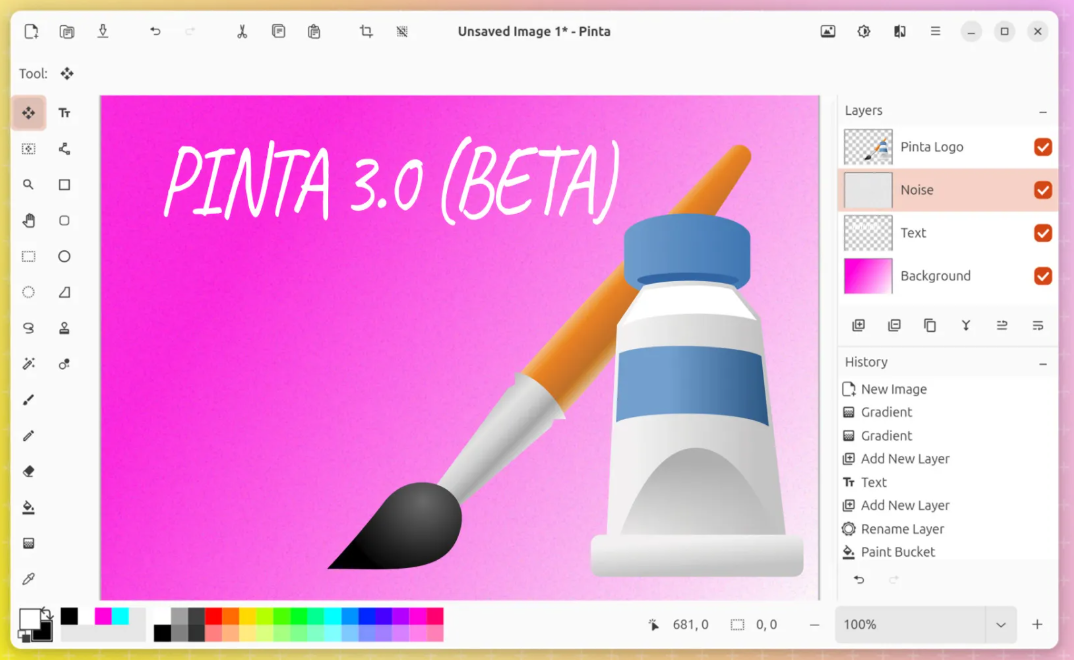Select the Eraser tool
This screenshot has height=660, width=1074.
click(28, 472)
